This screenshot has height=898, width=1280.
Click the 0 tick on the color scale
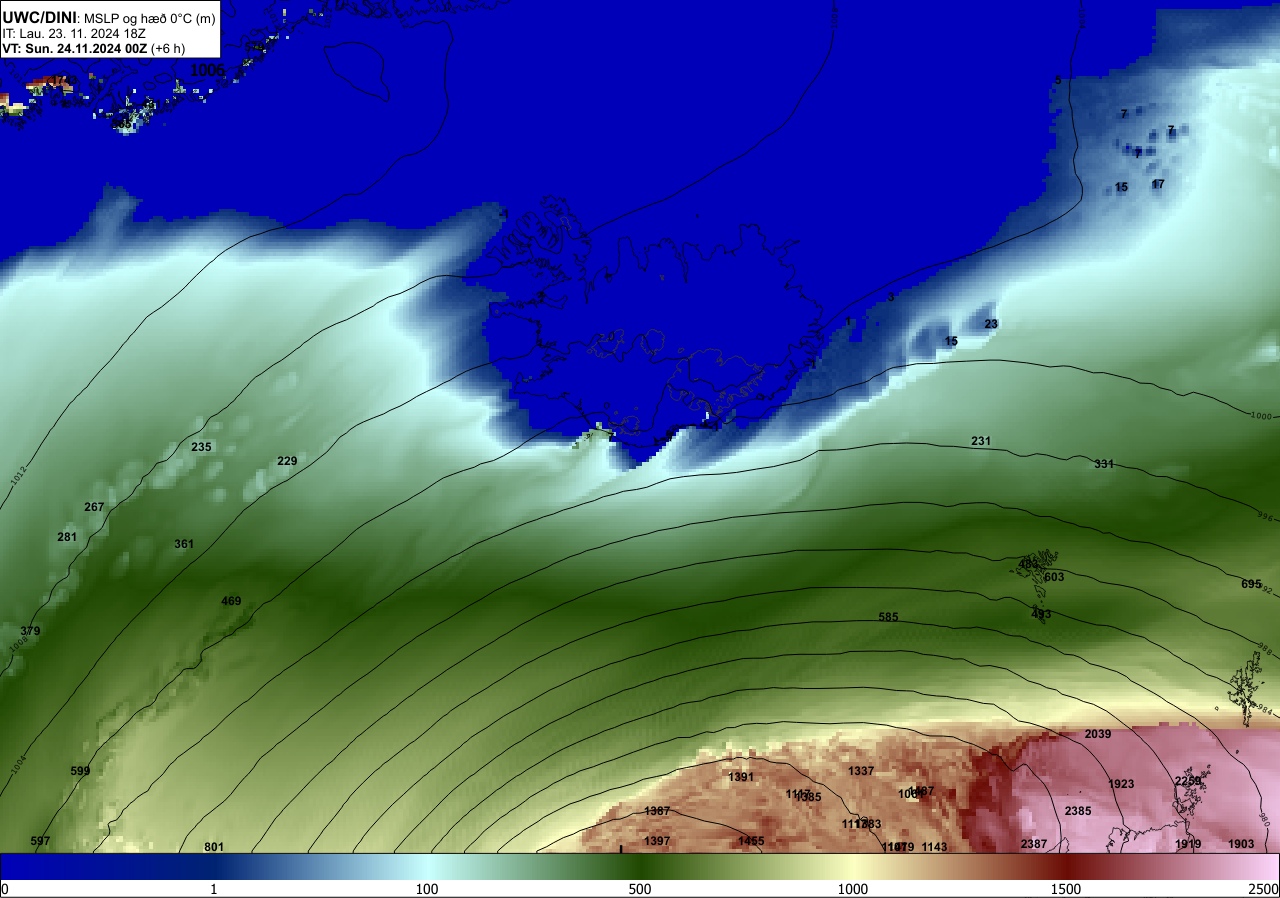(x=5, y=889)
